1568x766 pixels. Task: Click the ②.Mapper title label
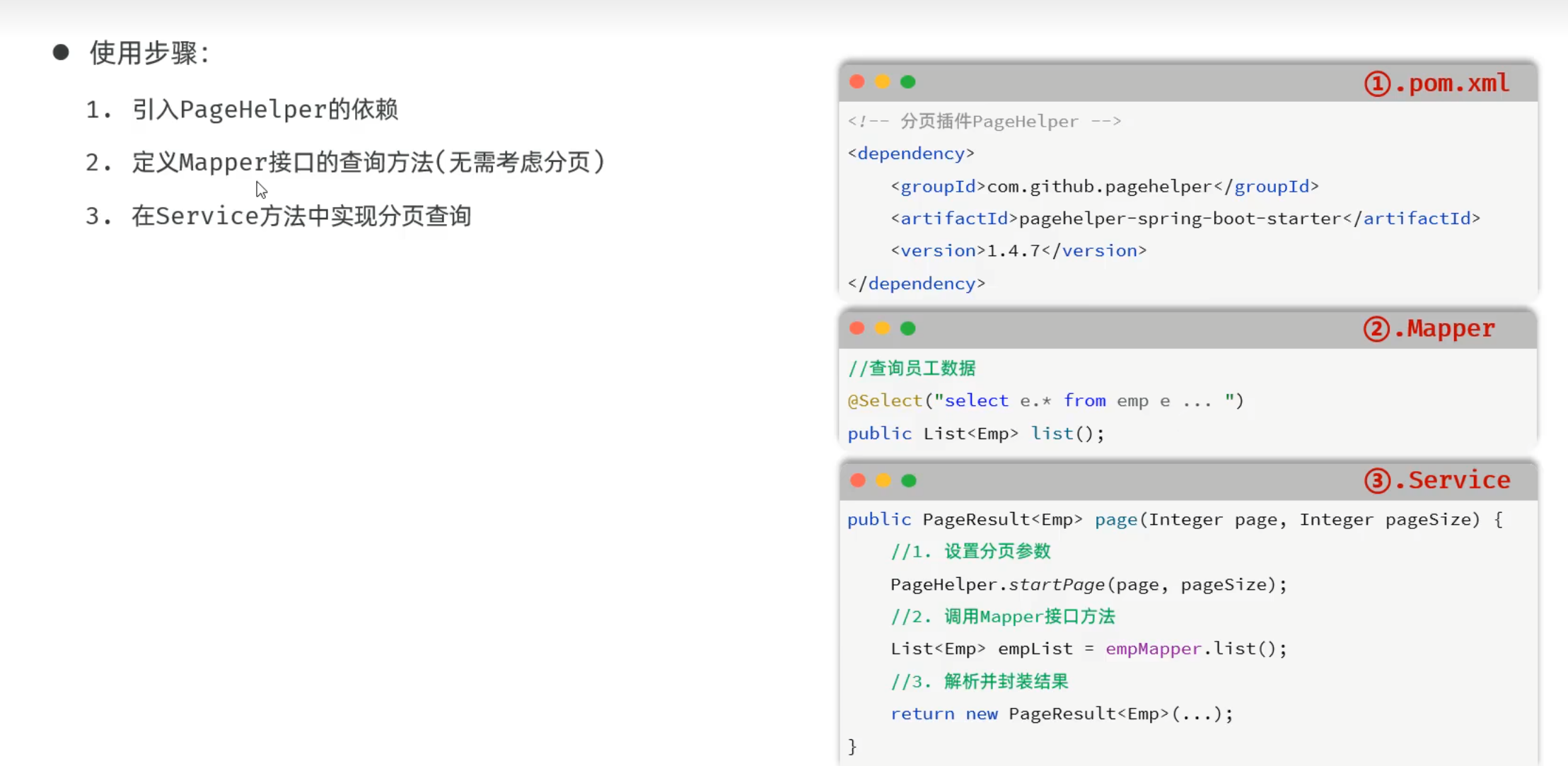(x=1429, y=329)
